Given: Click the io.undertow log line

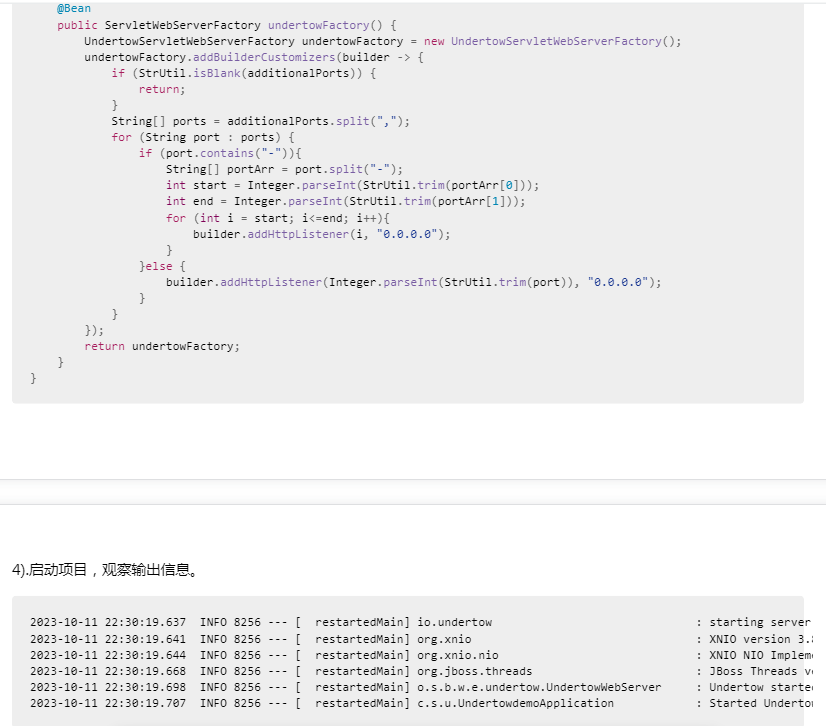Looking at the screenshot, I should click(x=454, y=622).
